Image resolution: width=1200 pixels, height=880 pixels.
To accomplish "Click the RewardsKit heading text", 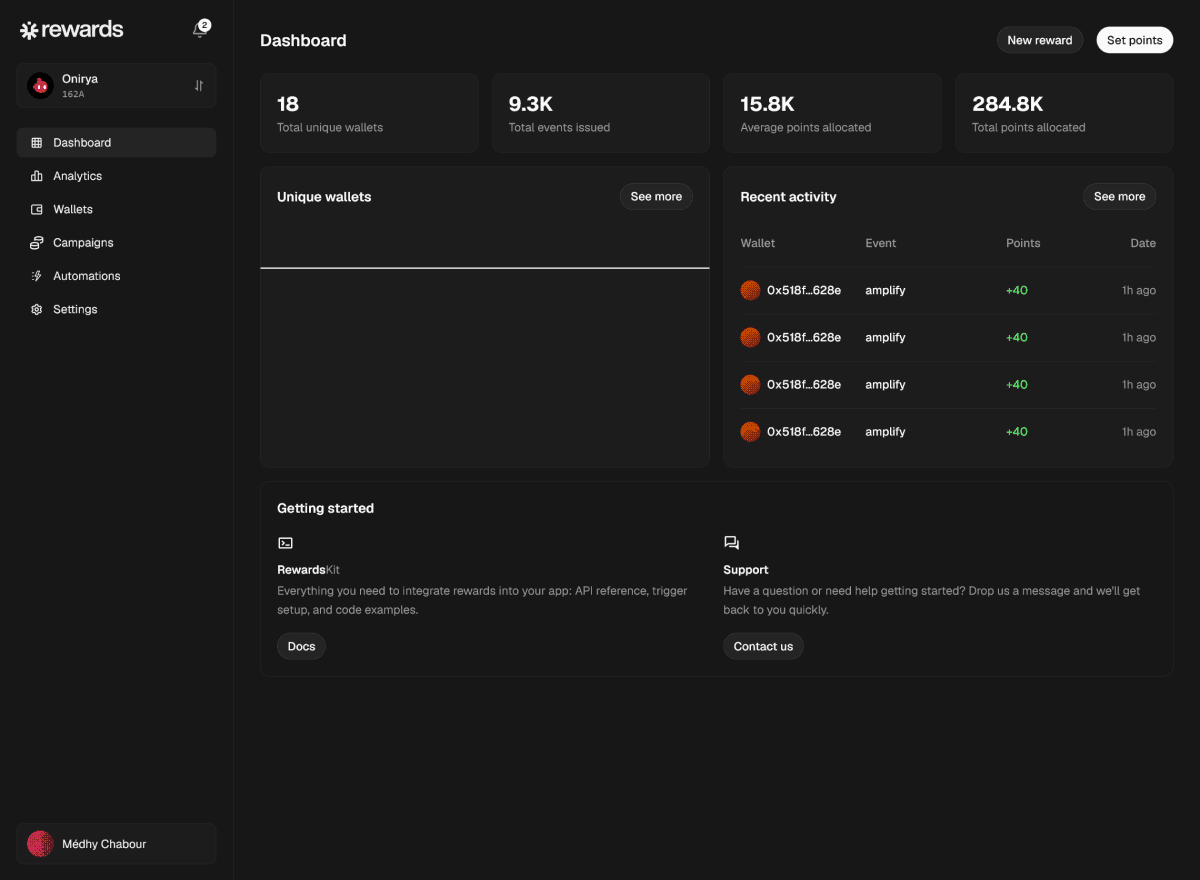I will point(309,570).
